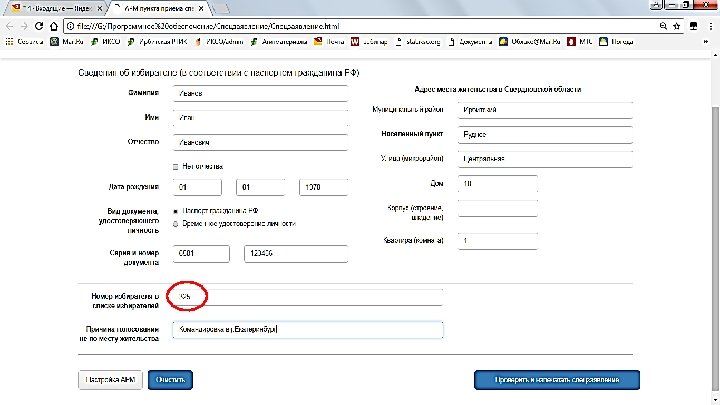The width and height of the screenshot is (720, 405).
Task: Open the Документы bookmark
Action: click(470, 42)
